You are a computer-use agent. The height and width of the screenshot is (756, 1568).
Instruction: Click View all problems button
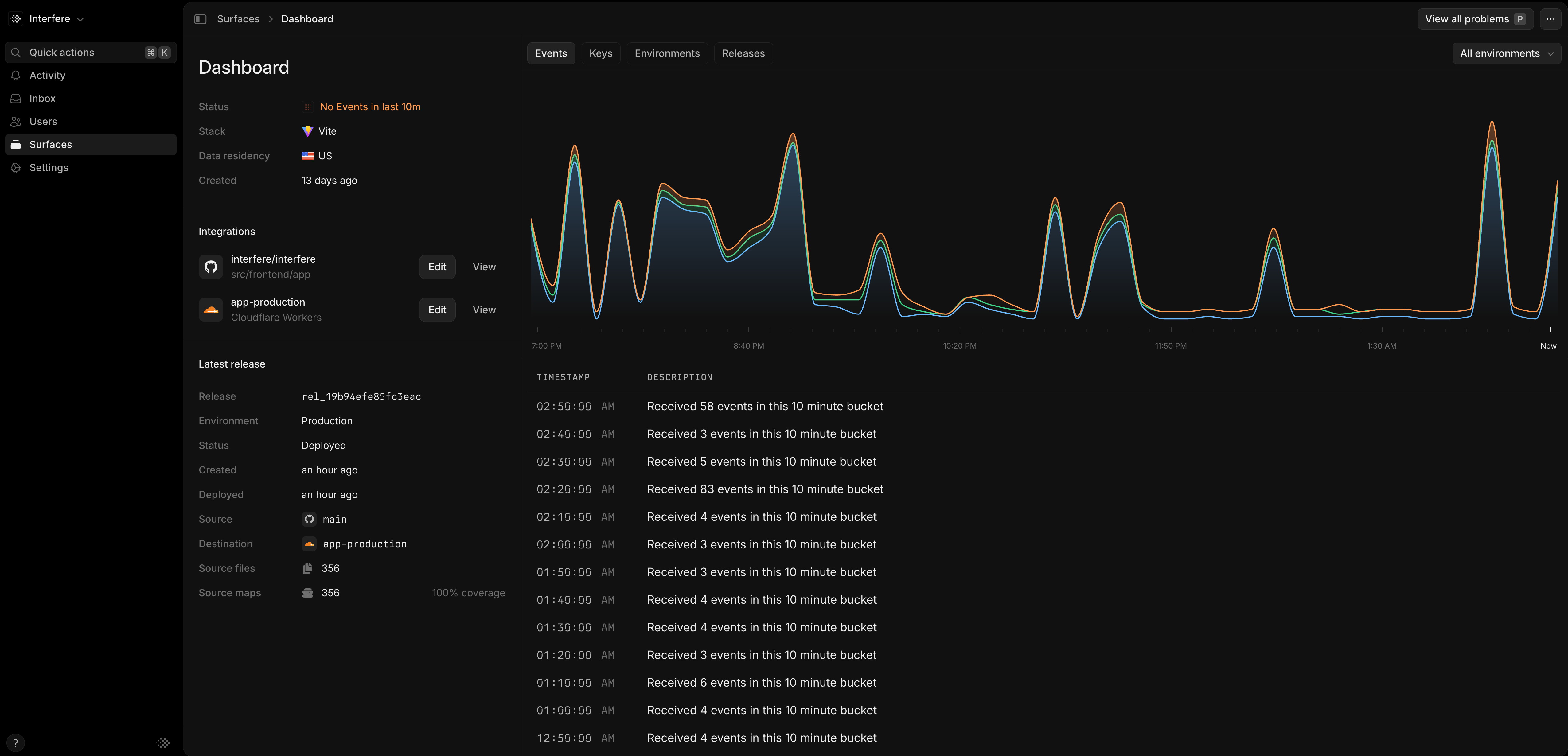click(x=1475, y=19)
